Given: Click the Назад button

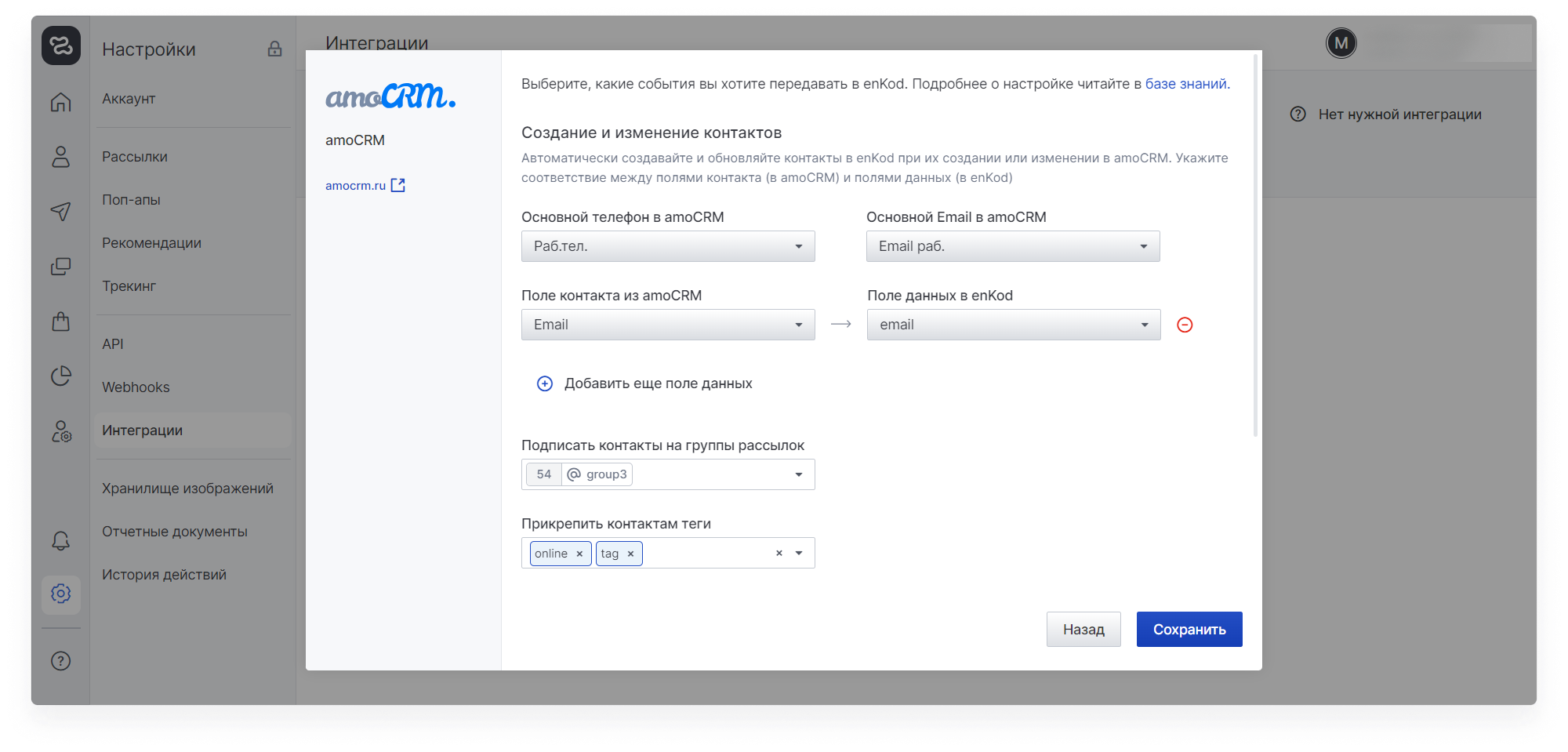Looking at the screenshot, I should (x=1083, y=630).
